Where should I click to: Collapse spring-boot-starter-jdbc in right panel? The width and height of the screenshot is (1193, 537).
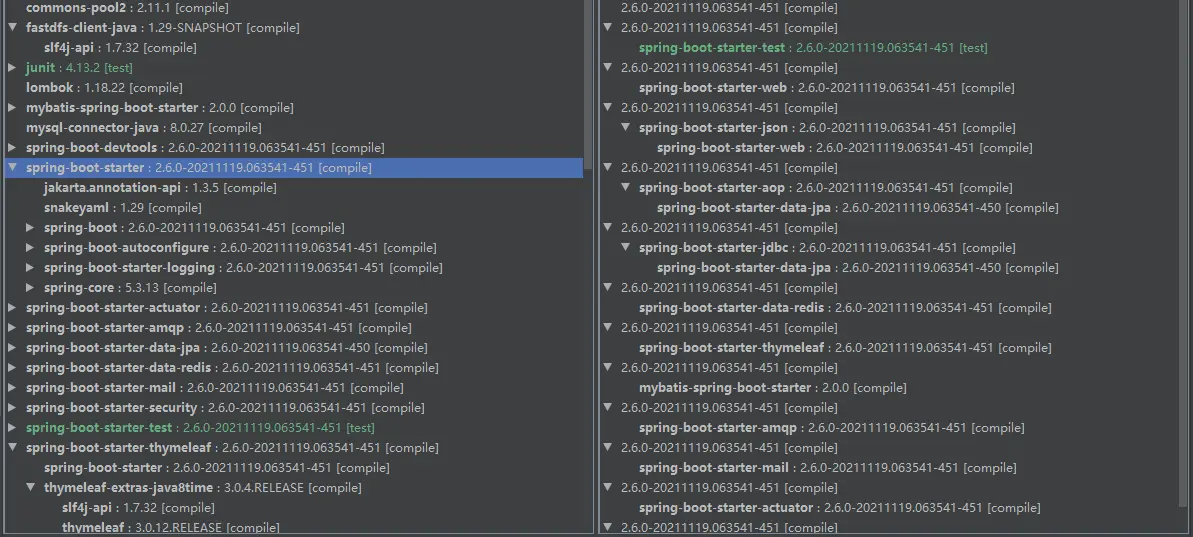click(626, 248)
